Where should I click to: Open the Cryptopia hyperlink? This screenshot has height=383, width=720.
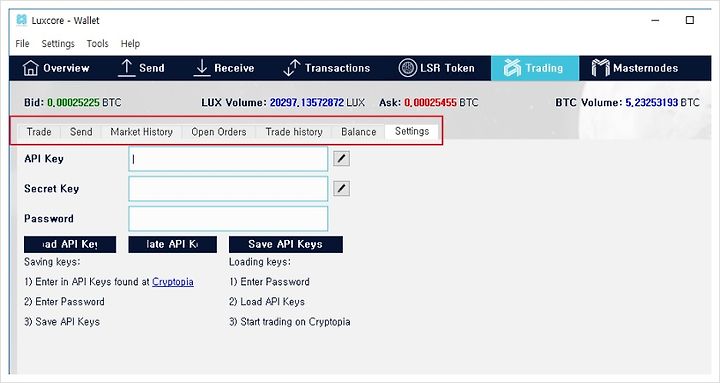coord(173,282)
